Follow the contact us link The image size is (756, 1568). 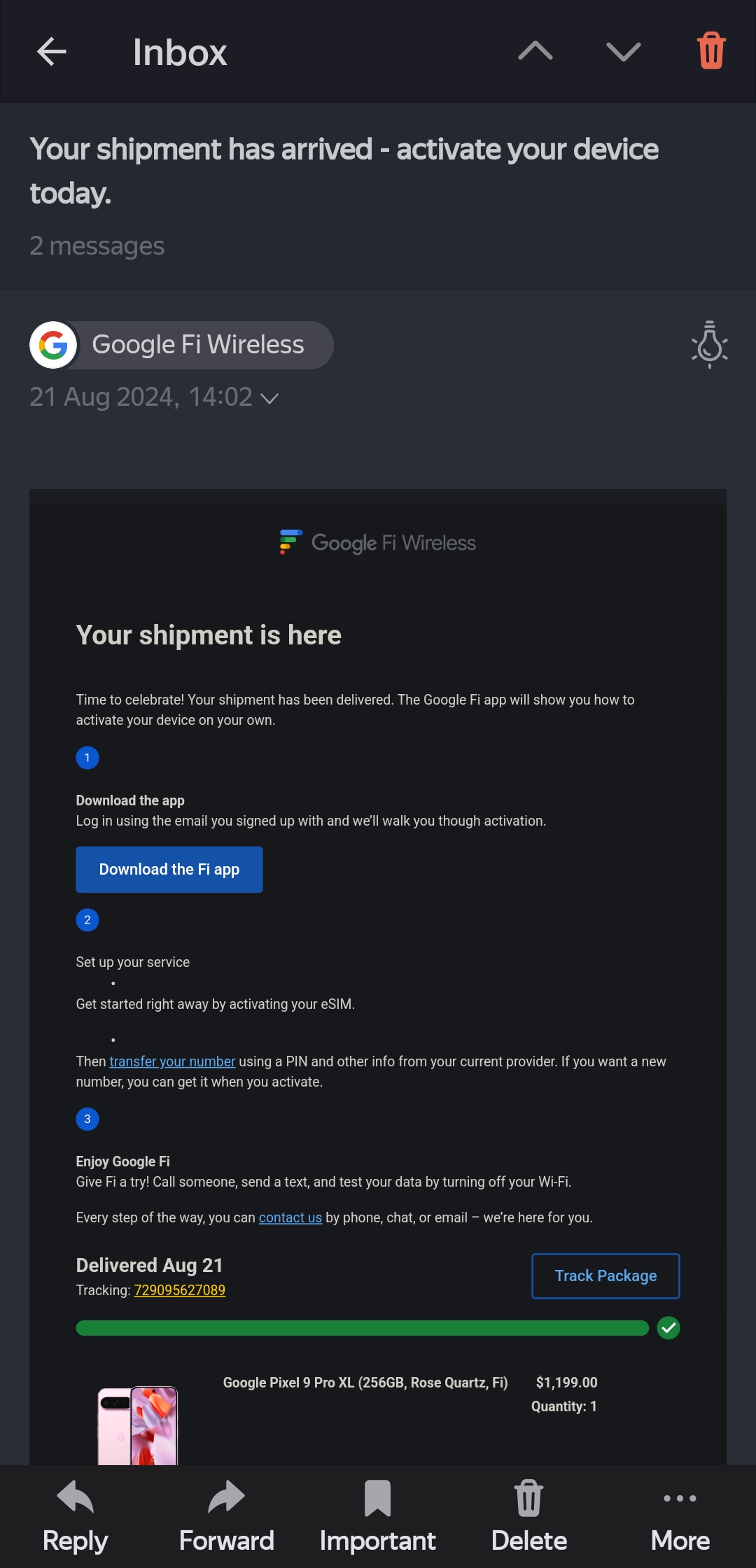tap(290, 1217)
